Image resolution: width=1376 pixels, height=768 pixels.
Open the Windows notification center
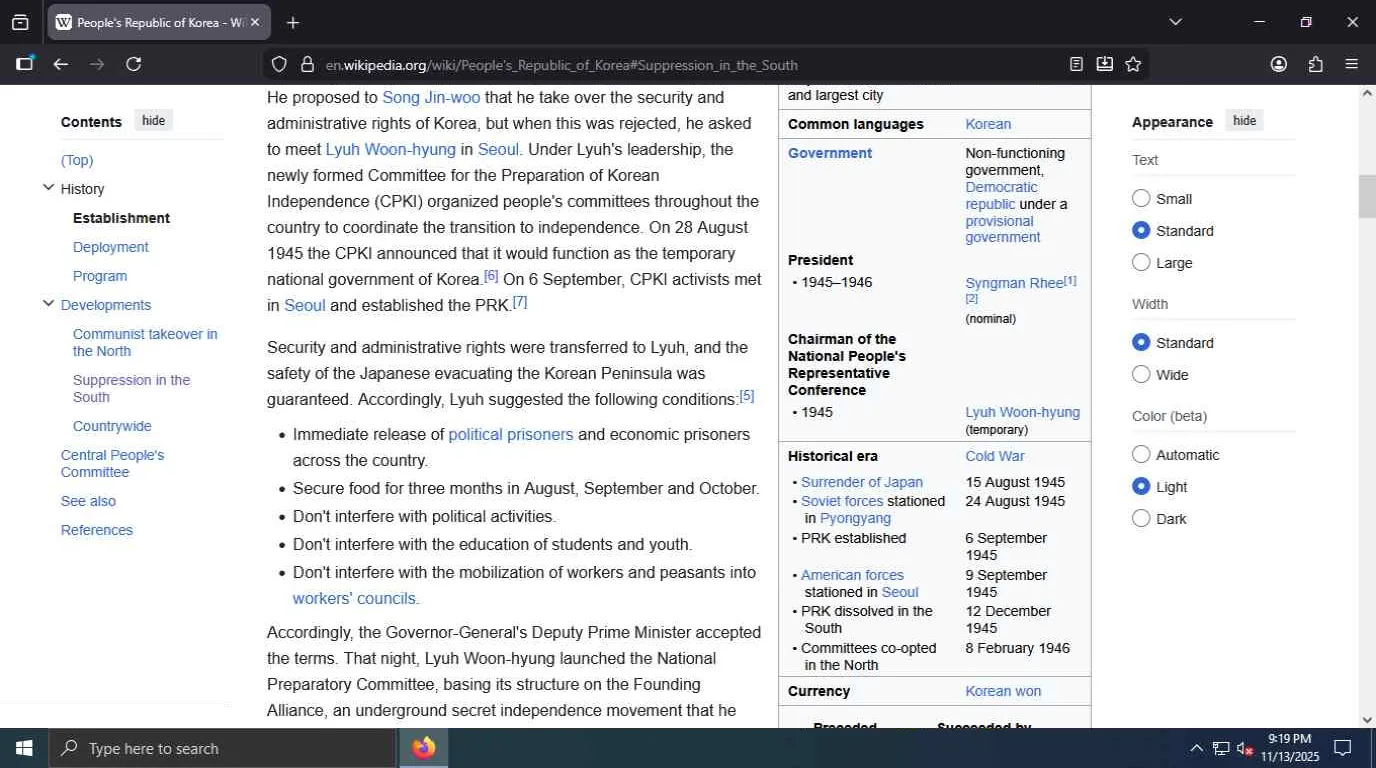point(1343,748)
